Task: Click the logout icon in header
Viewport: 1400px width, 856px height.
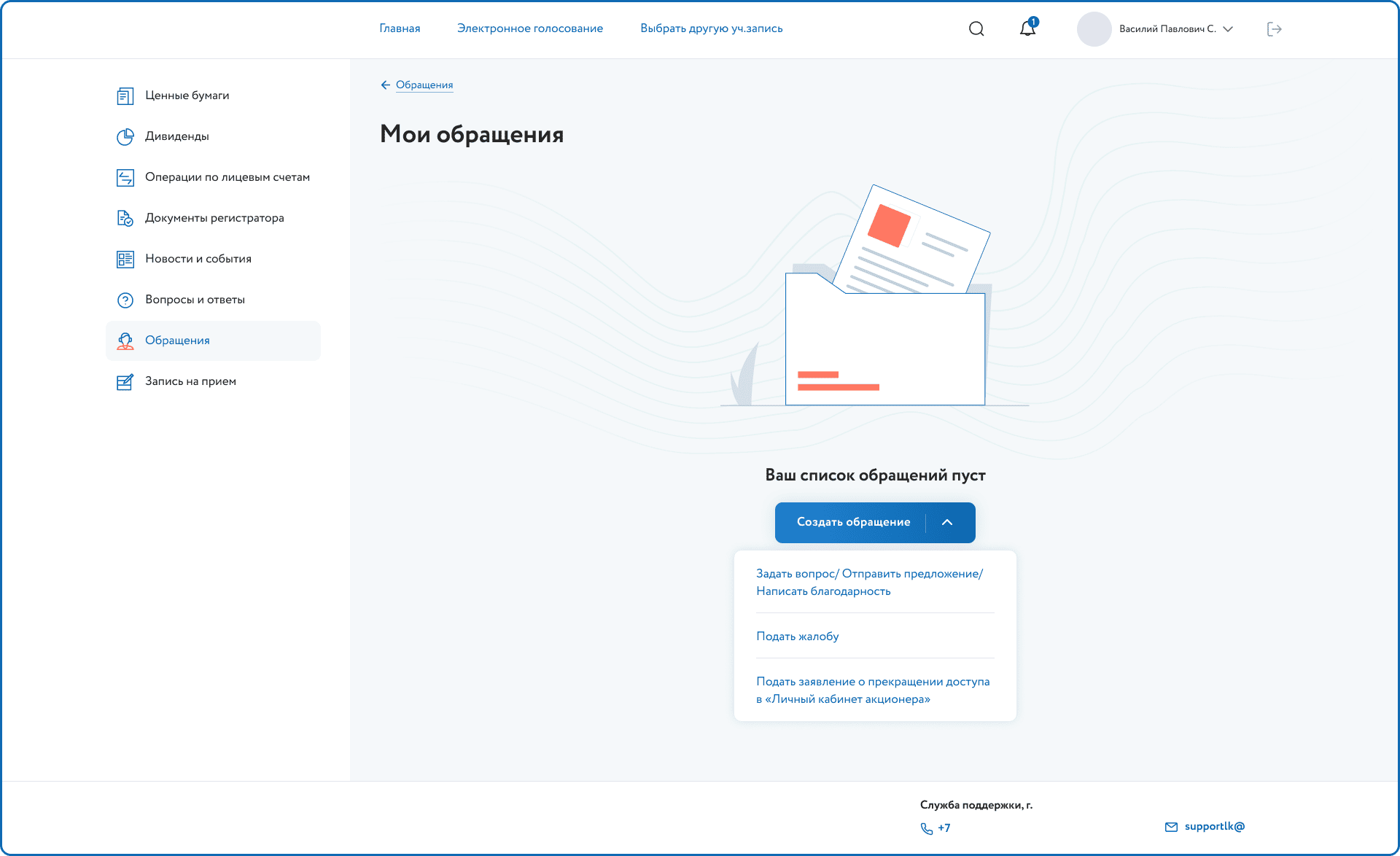Action: (x=1274, y=28)
